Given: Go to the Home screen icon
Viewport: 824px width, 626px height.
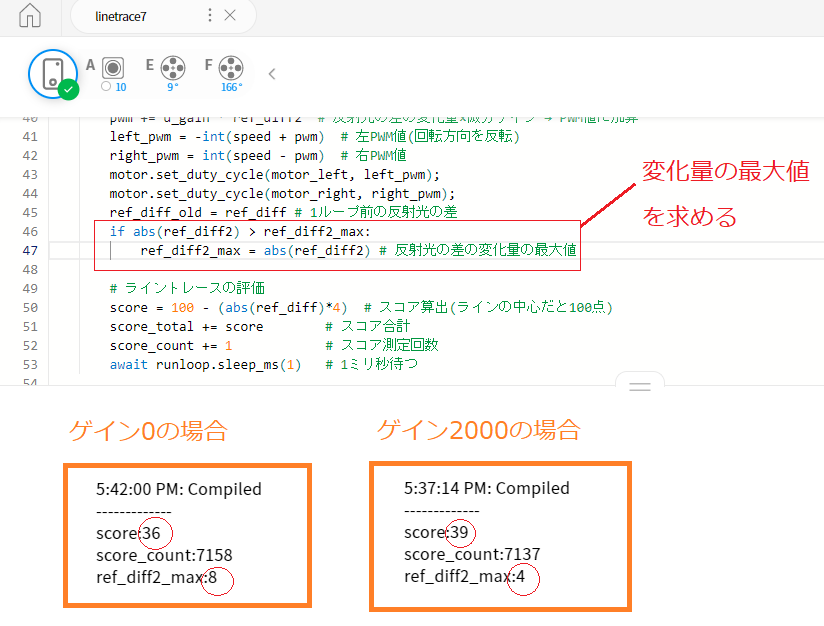Looking at the screenshot, I should click(x=30, y=16).
